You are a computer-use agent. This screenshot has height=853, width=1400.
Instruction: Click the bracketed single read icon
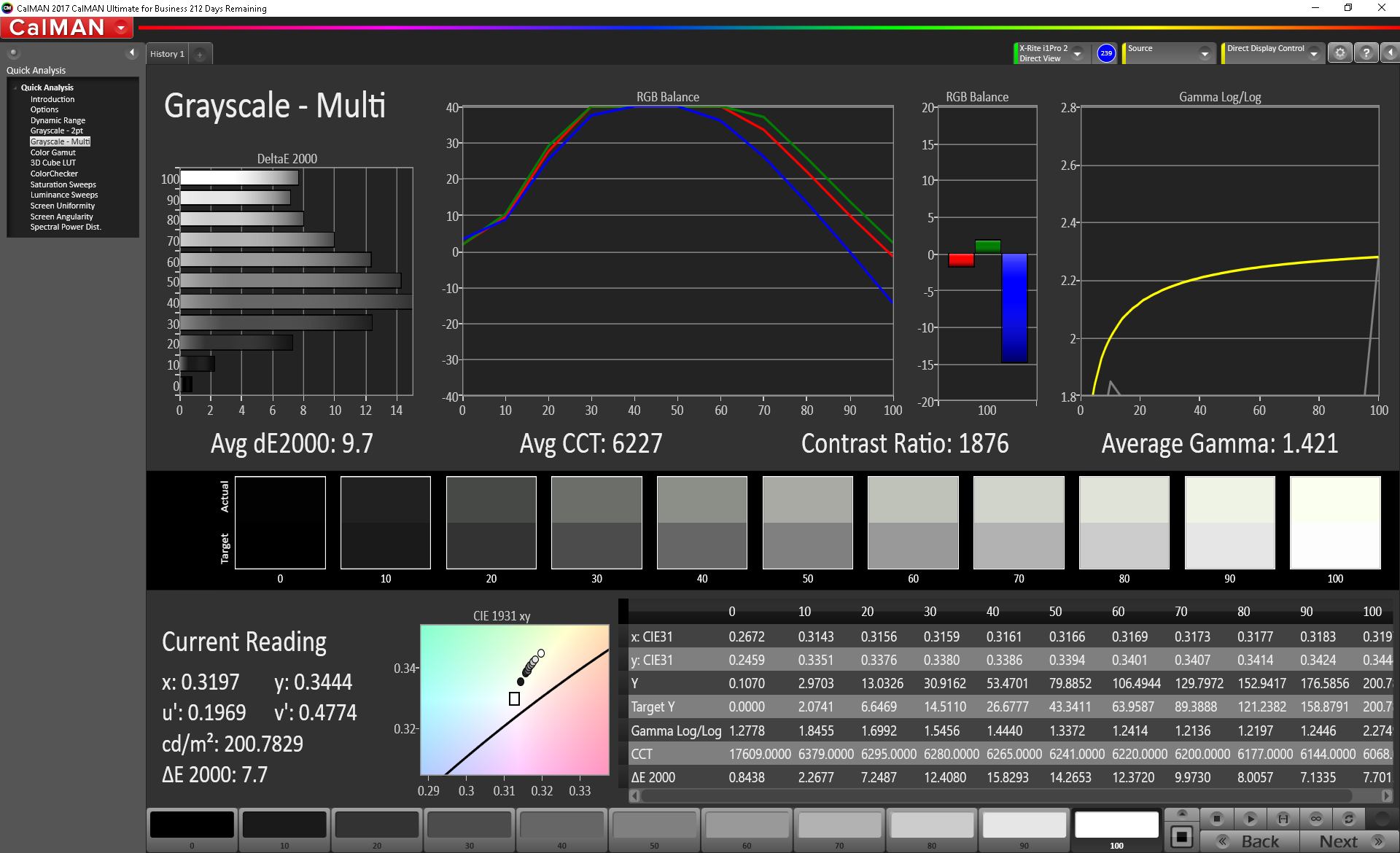pos(1283,819)
